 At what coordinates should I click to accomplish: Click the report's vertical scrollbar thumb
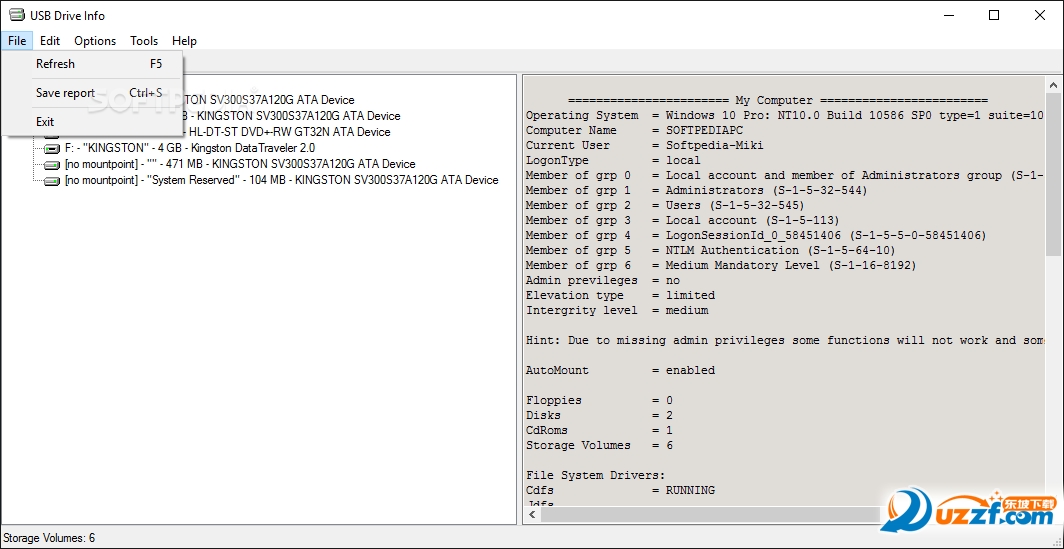coord(1053,170)
